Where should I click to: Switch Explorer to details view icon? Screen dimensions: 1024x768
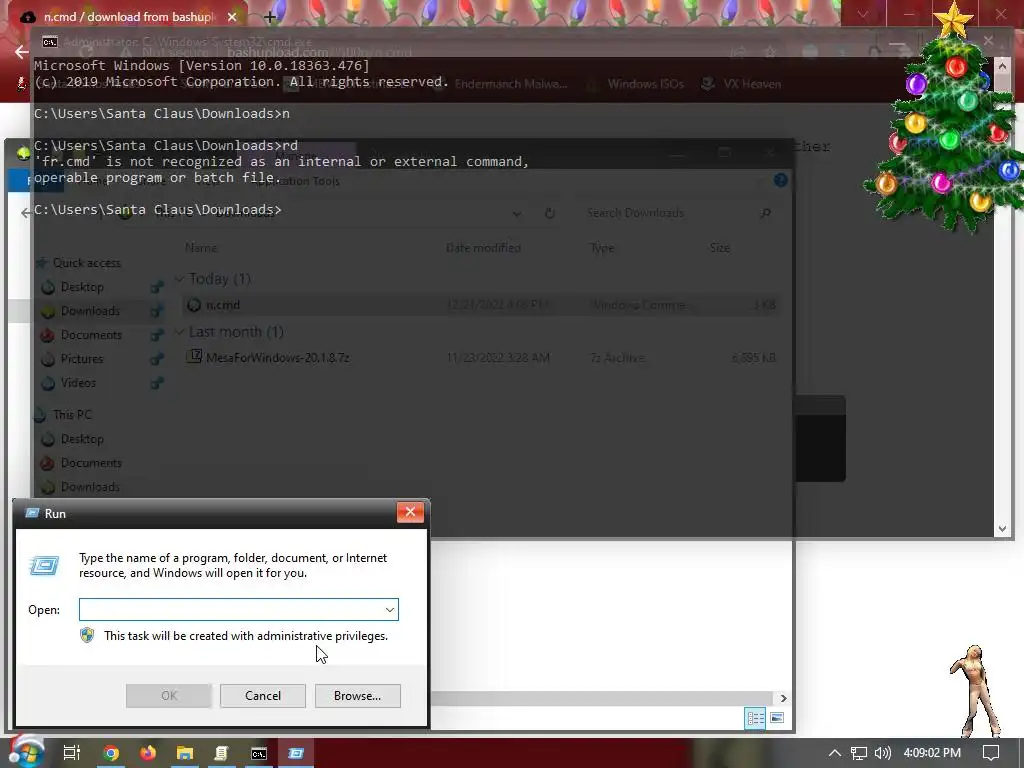[x=755, y=718]
